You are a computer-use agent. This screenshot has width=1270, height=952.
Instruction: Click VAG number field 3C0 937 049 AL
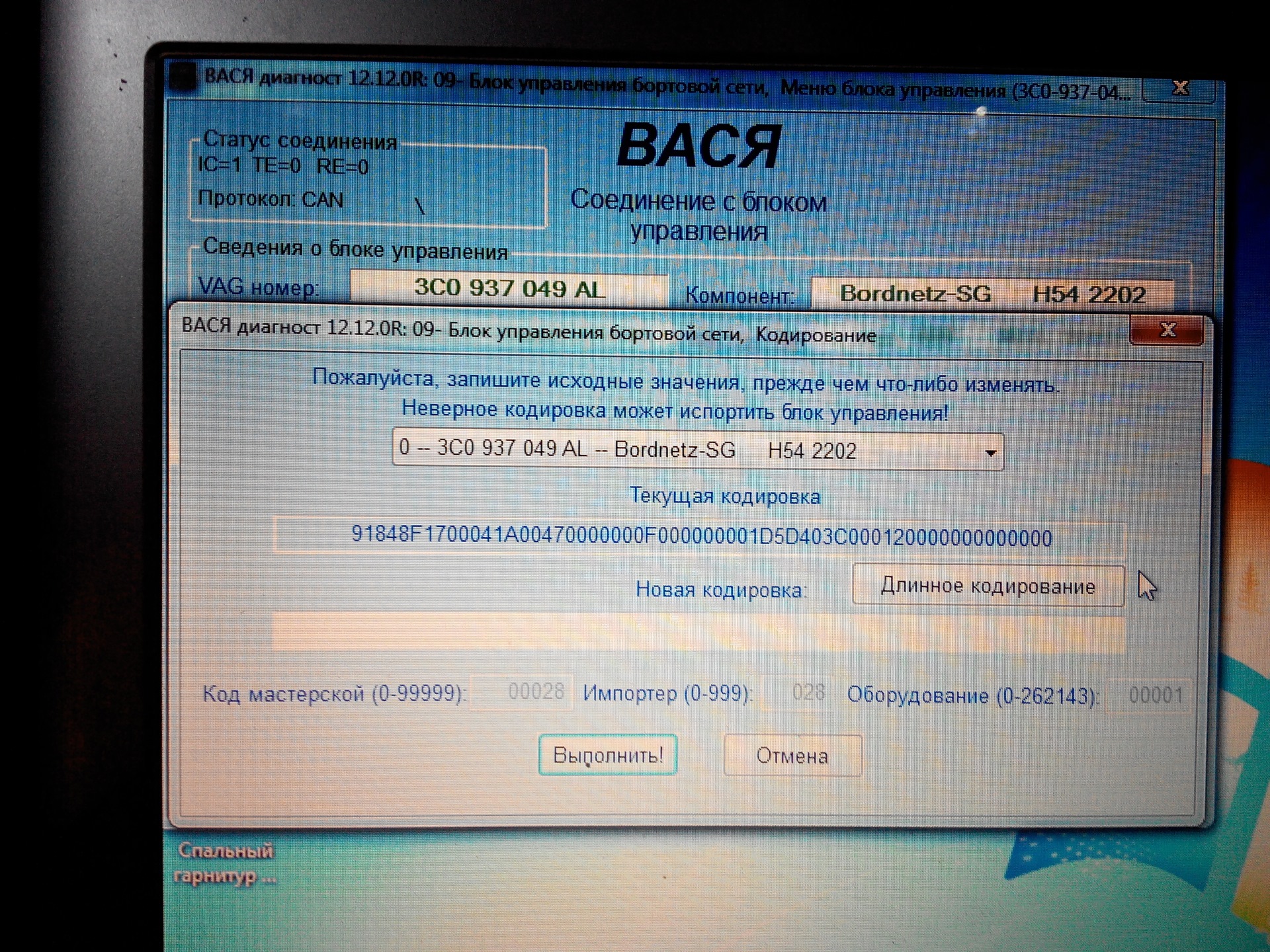tap(509, 288)
